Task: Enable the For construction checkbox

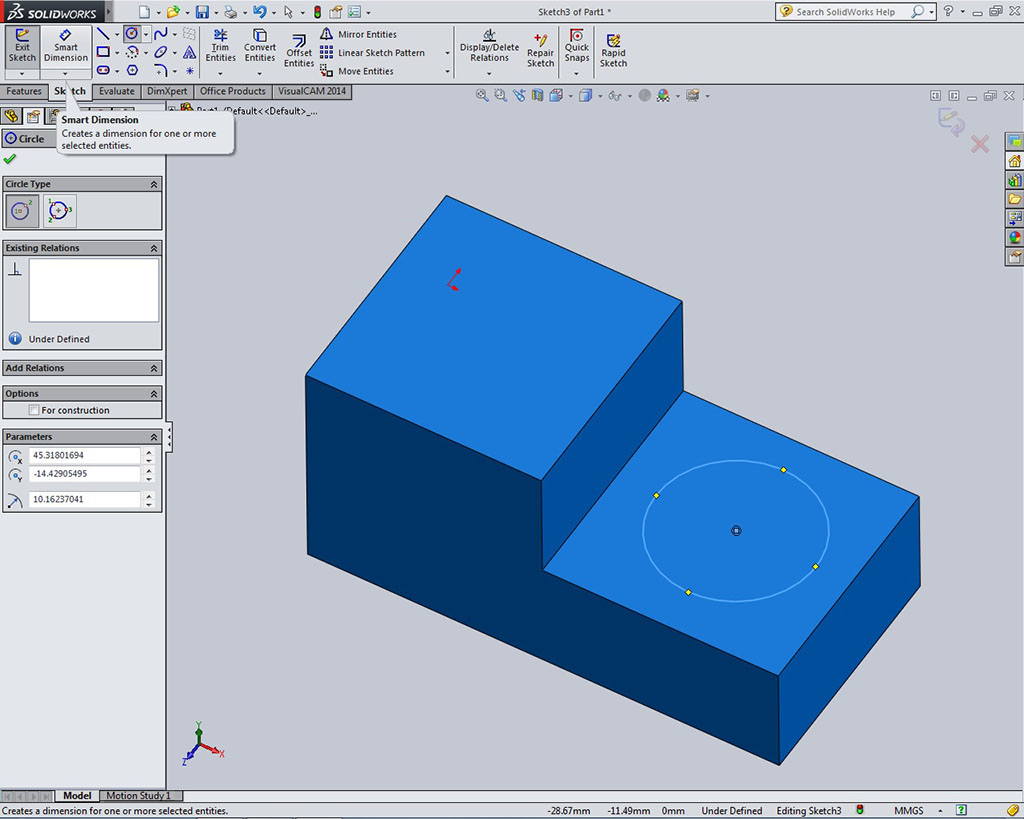Action: 35,410
